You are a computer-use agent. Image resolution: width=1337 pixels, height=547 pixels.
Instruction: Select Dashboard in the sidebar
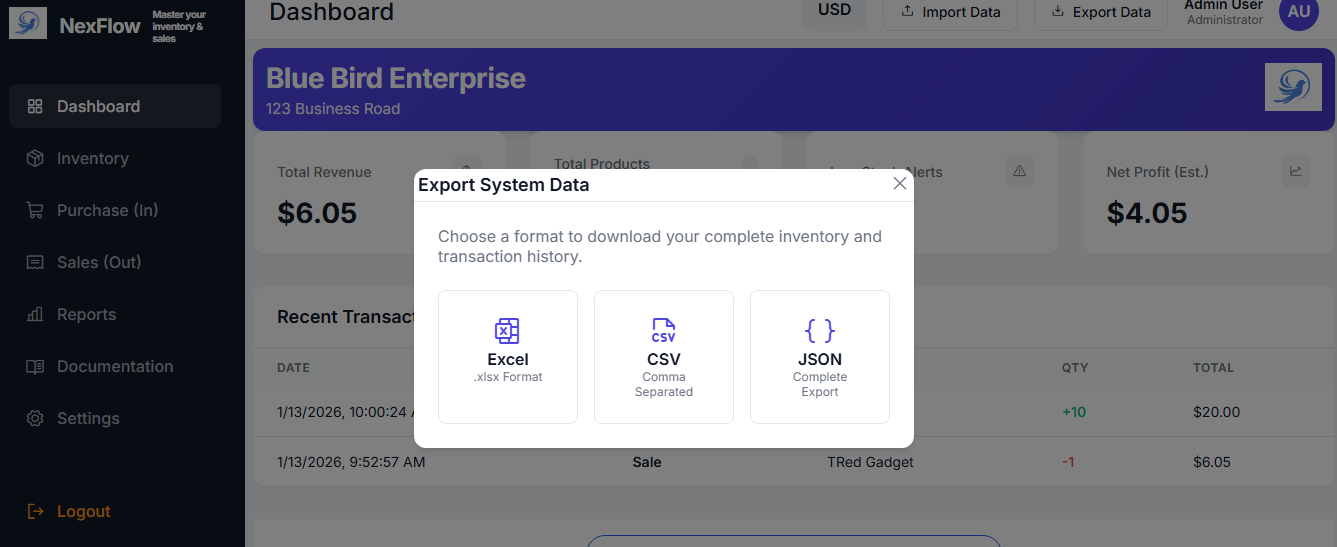point(115,106)
